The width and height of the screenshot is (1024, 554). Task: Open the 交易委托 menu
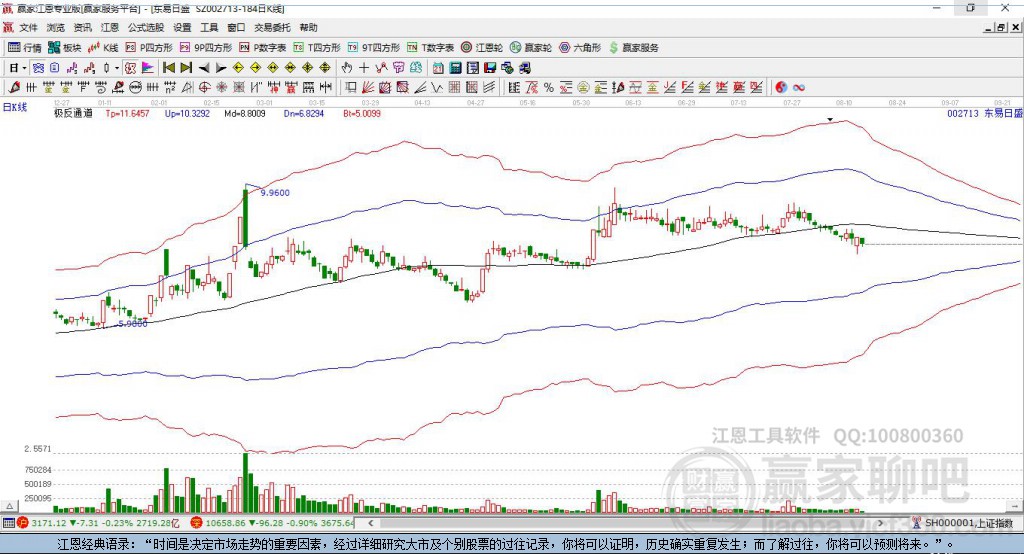272,27
